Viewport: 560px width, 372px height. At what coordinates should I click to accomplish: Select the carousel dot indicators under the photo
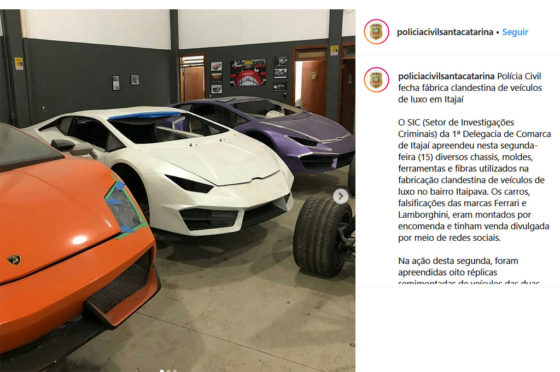point(168,370)
